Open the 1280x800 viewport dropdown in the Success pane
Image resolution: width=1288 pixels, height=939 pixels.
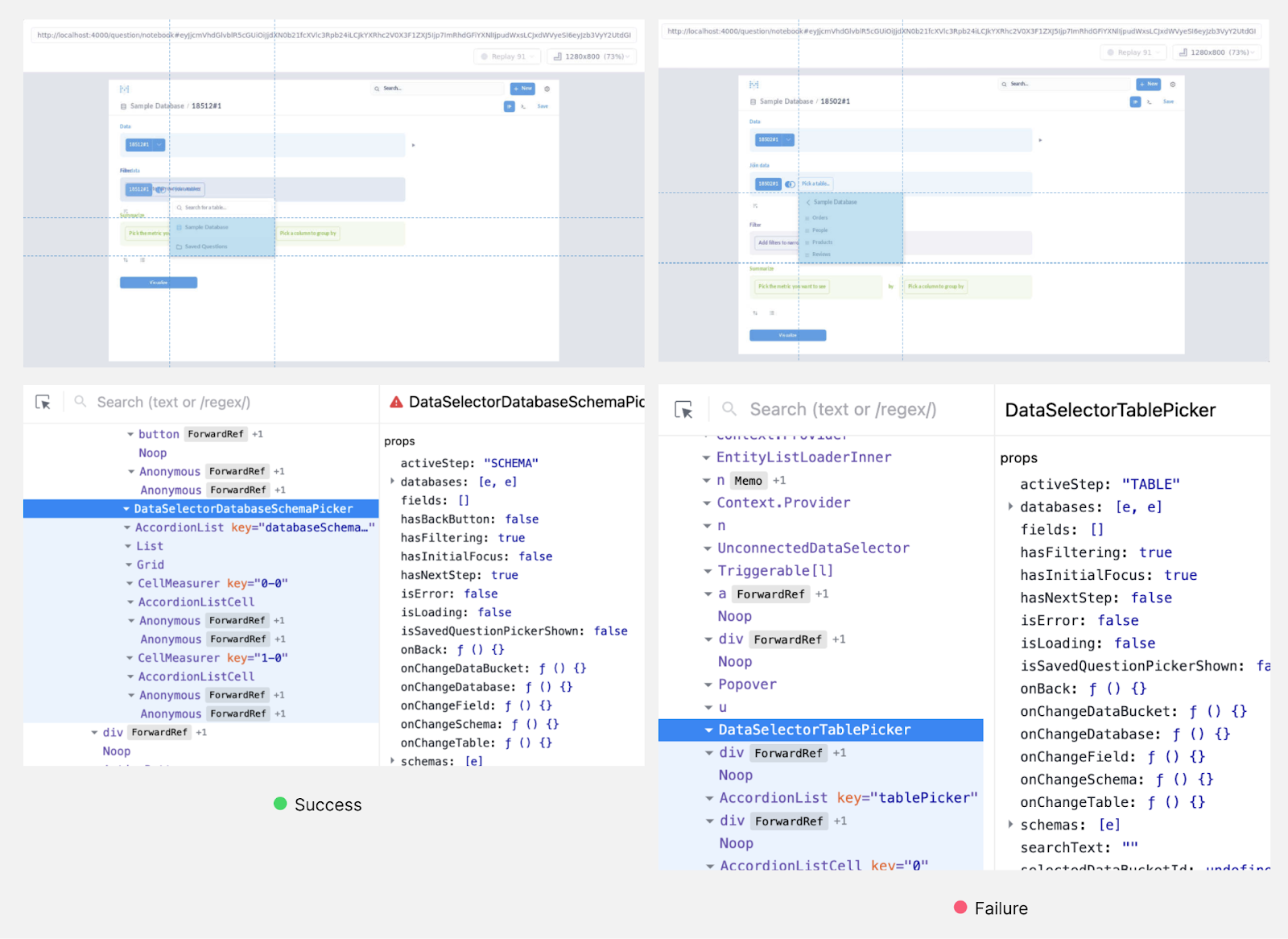click(x=592, y=56)
